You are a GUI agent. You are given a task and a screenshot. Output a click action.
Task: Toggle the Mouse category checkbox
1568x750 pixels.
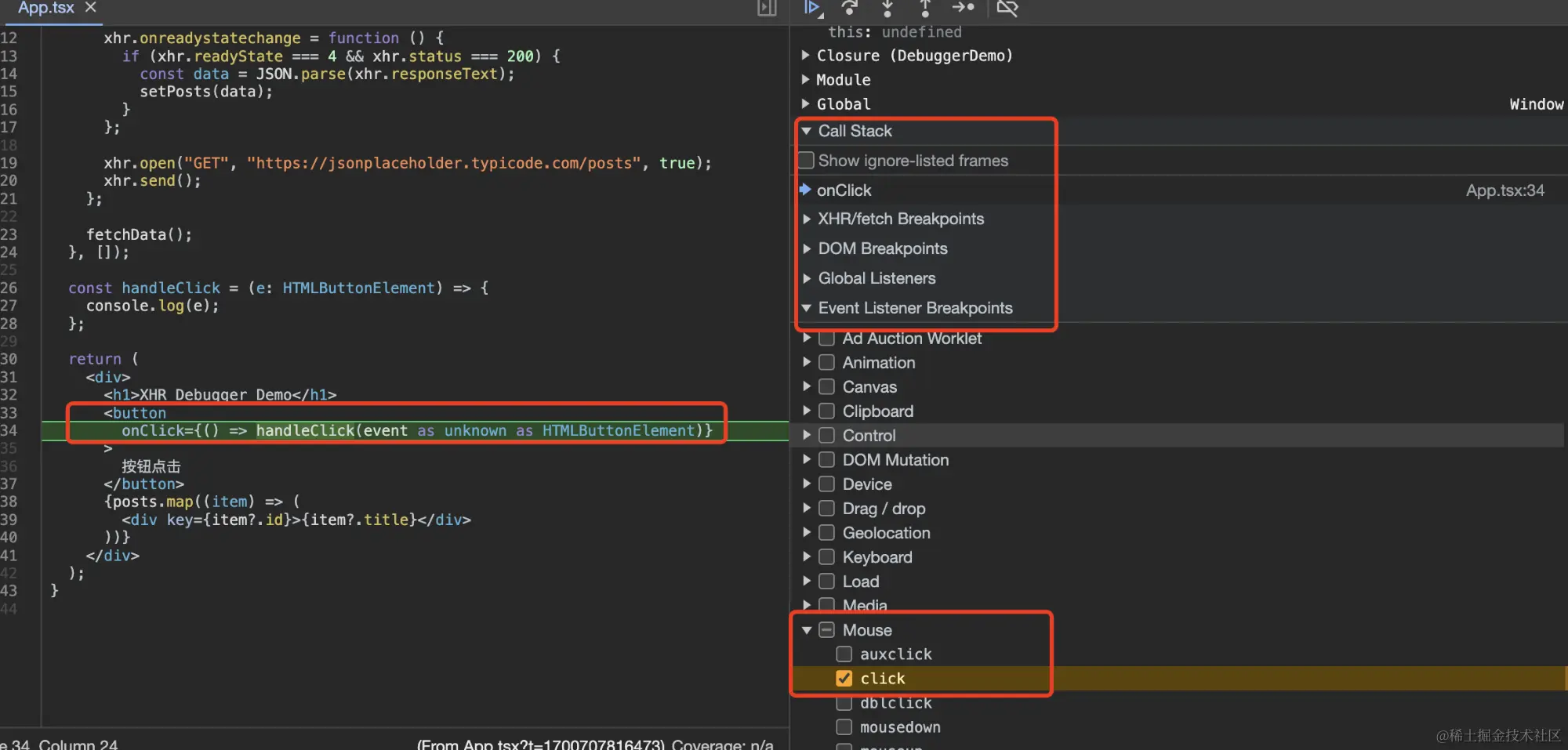(826, 630)
